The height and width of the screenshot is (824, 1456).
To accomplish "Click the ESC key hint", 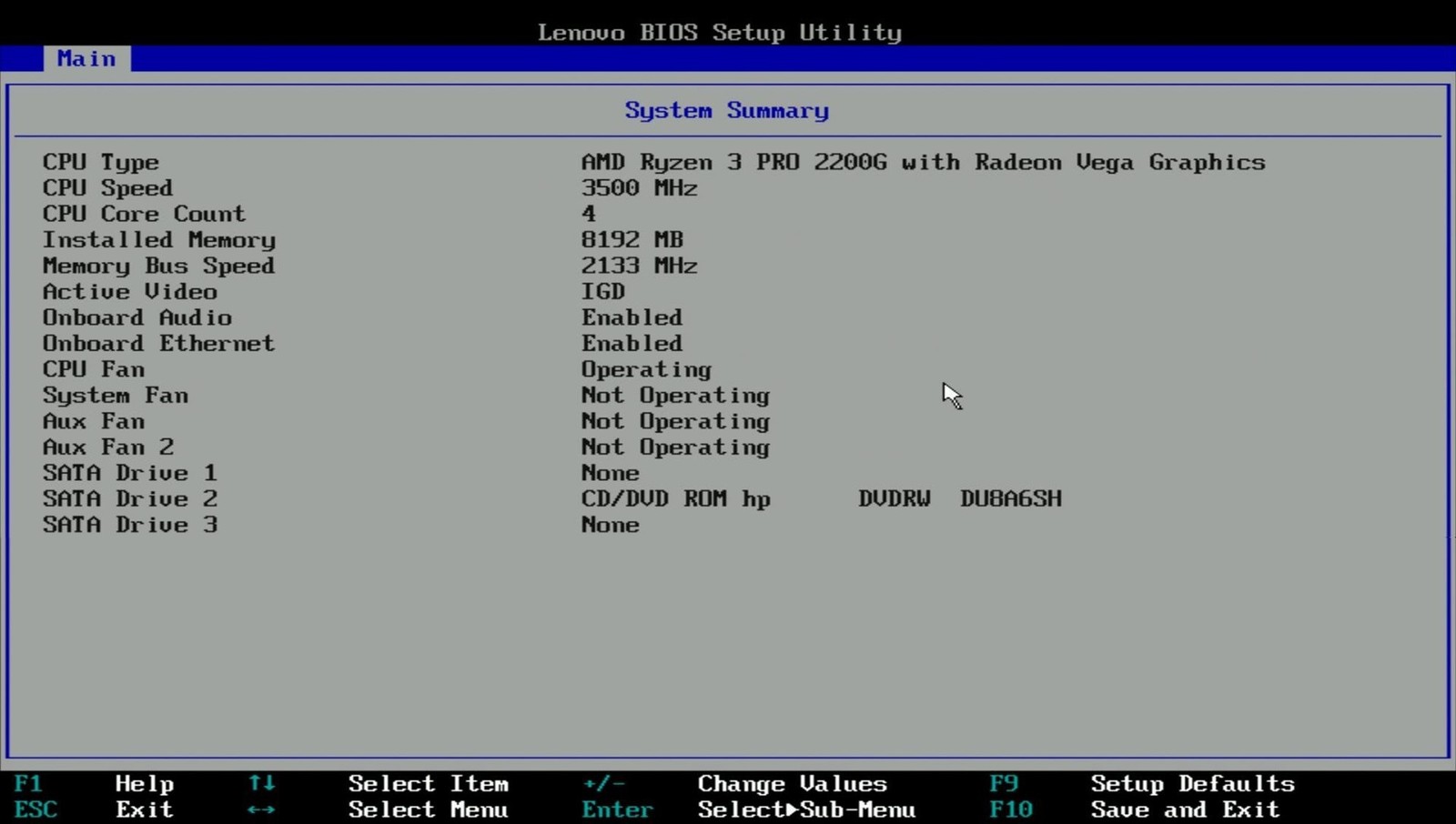I will click(35, 809).
